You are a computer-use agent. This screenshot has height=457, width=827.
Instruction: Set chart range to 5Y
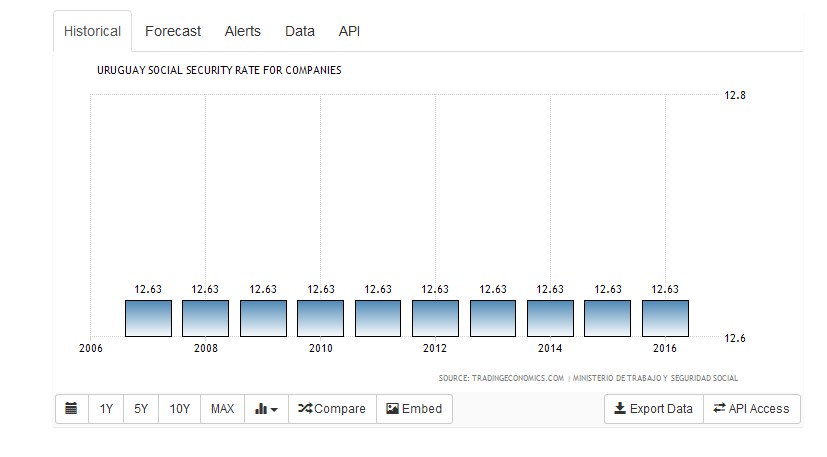[x=141, y=409]
